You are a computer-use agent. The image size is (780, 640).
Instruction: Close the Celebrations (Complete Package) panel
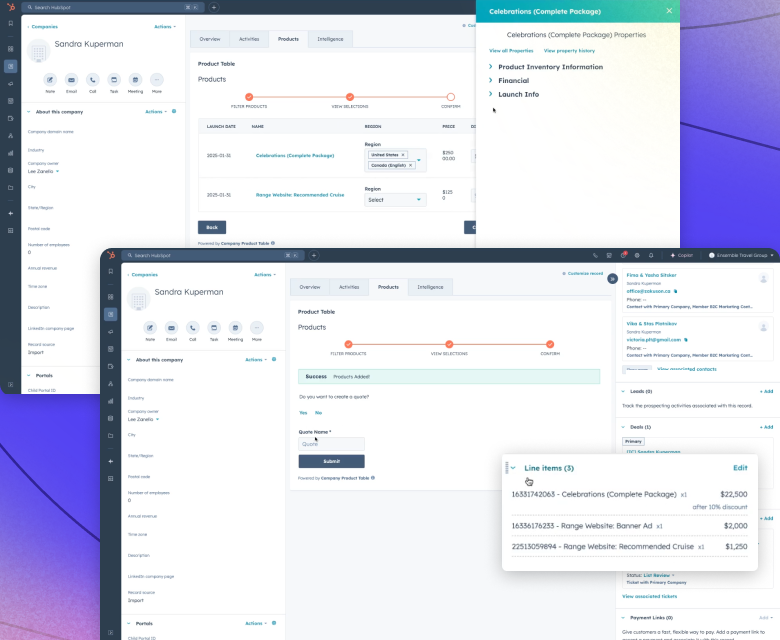point(669,10)
